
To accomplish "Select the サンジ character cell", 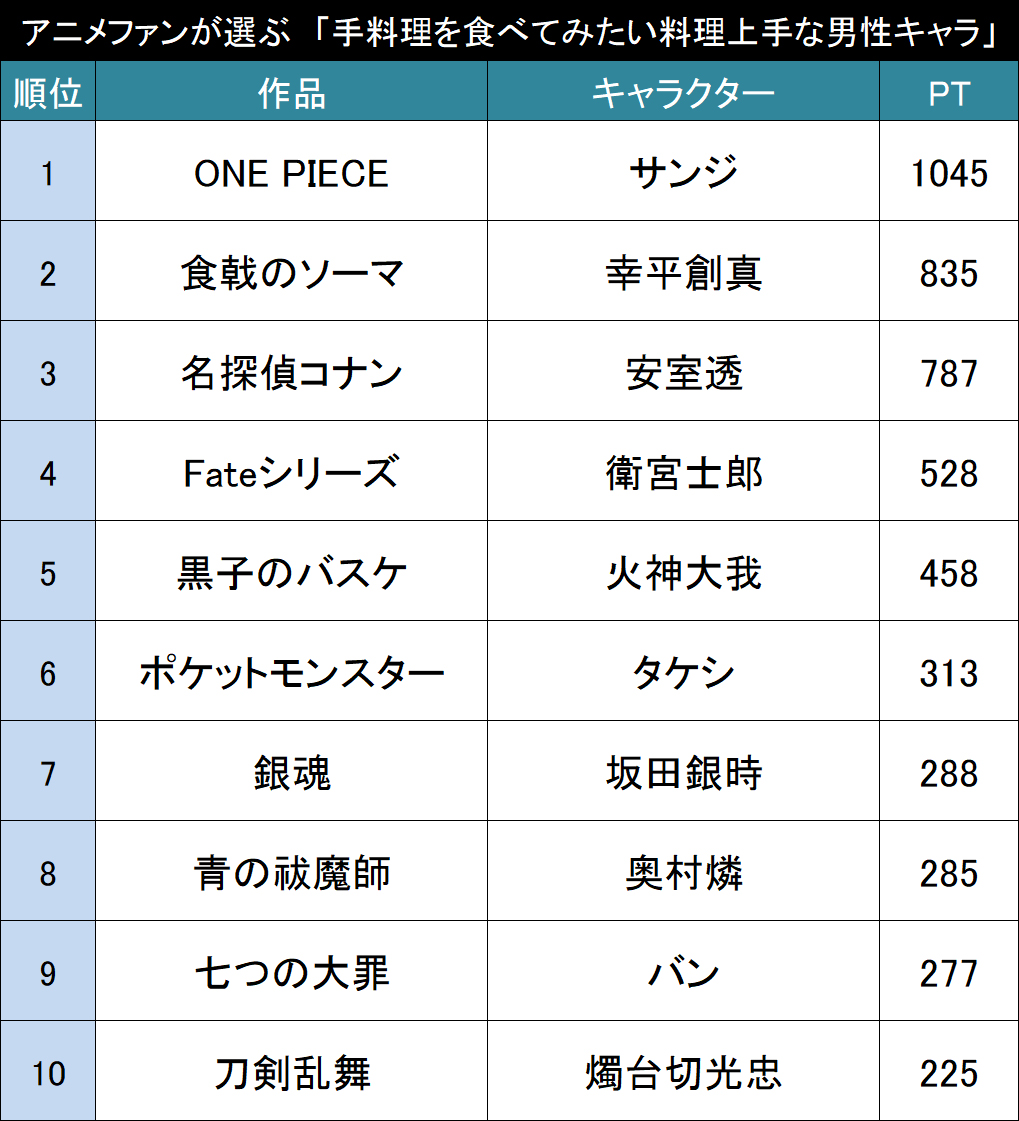I will 684,171.
